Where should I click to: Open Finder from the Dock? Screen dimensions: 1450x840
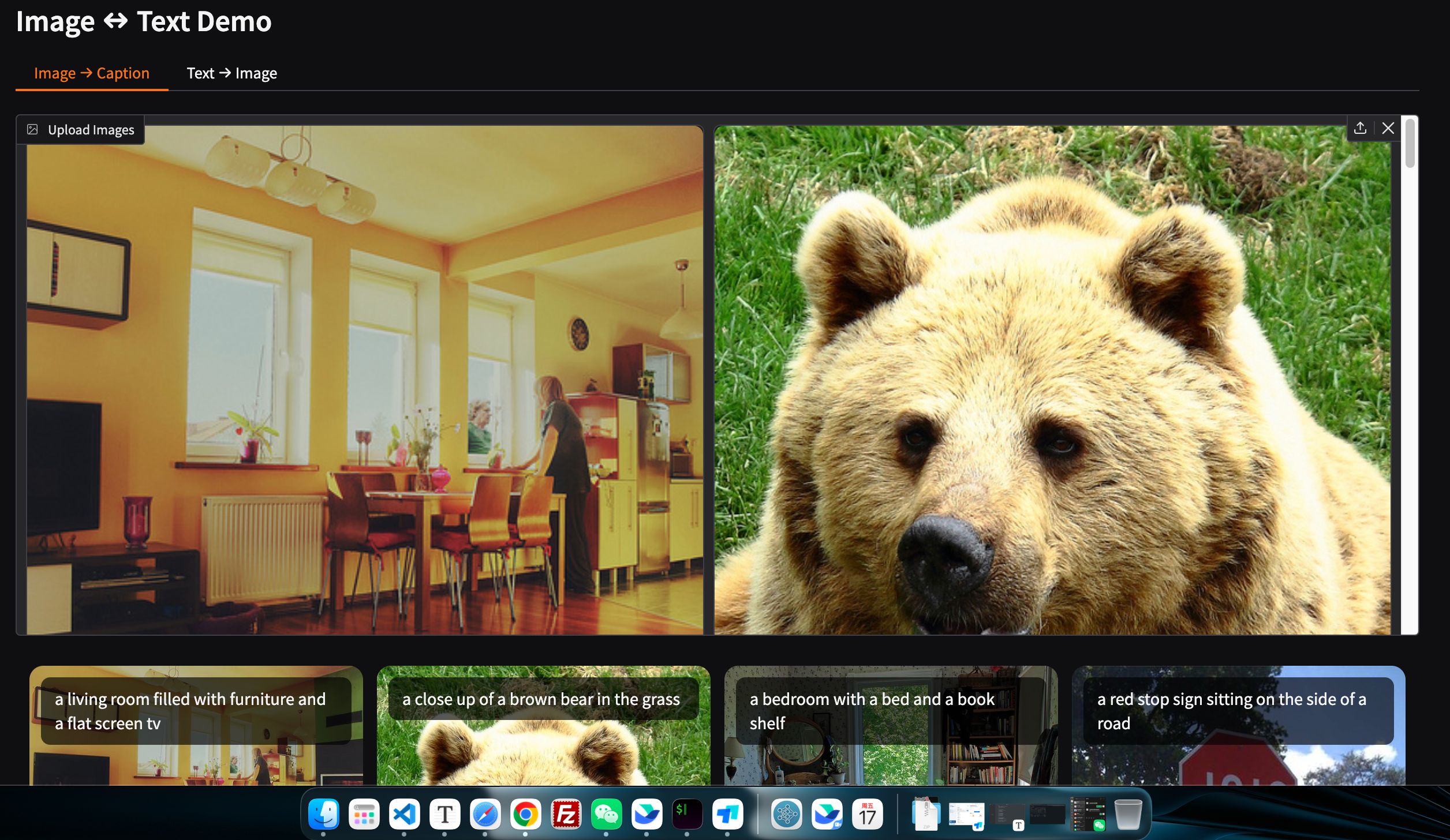pyautogui.click(x=323, y=814)
